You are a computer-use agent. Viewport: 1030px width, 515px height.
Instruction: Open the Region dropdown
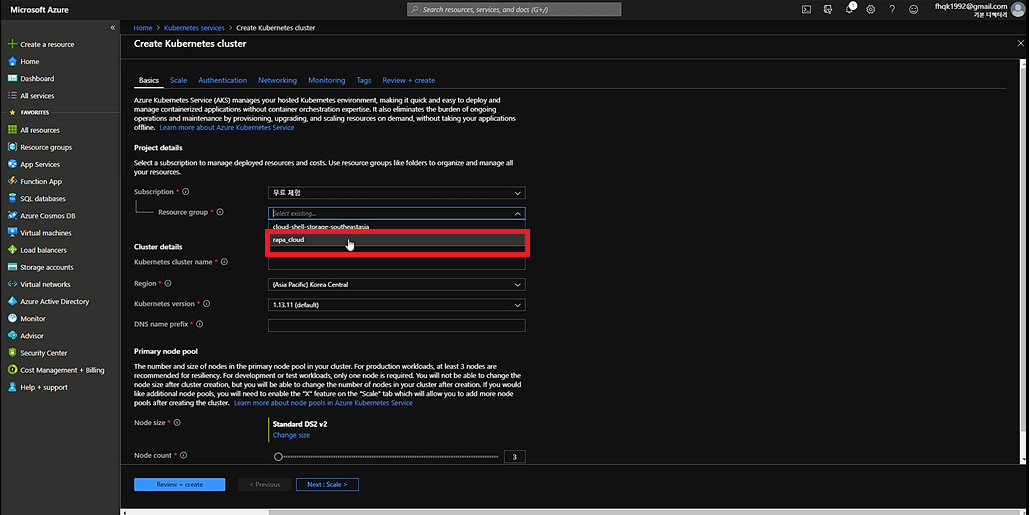coord(397,284)
